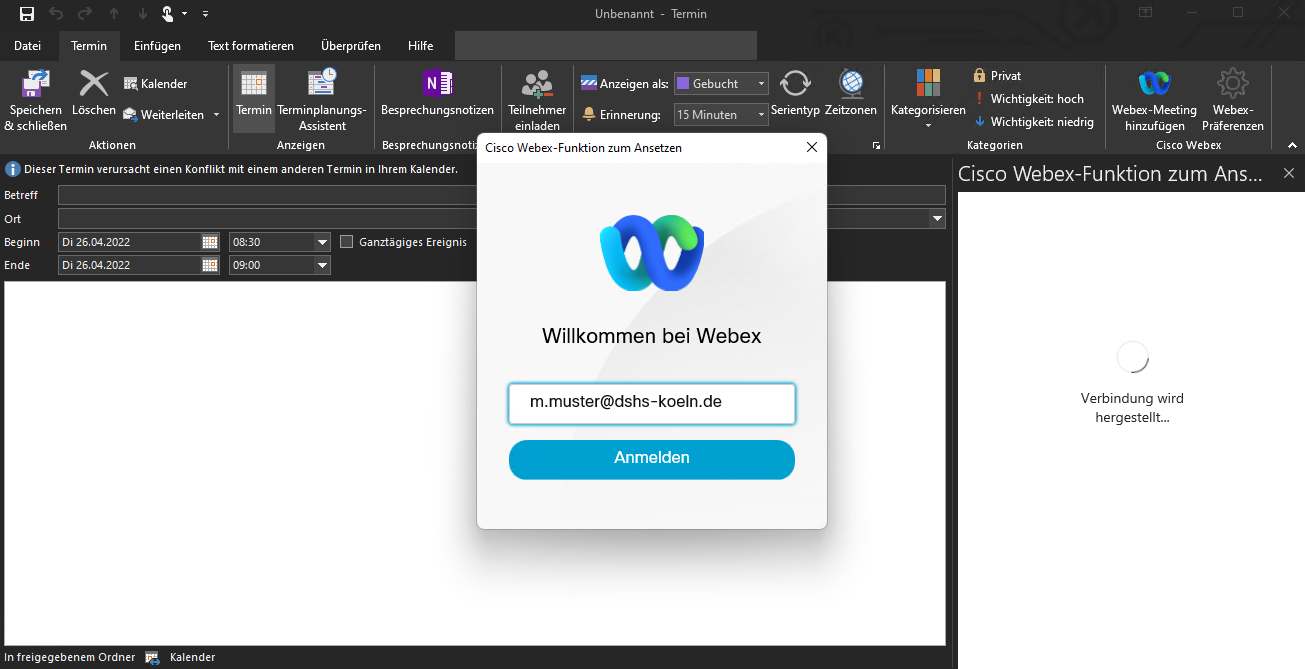This screenshot has width=1305, height=669.
Task: Click the next item down arrow
Action: point(142,14)
